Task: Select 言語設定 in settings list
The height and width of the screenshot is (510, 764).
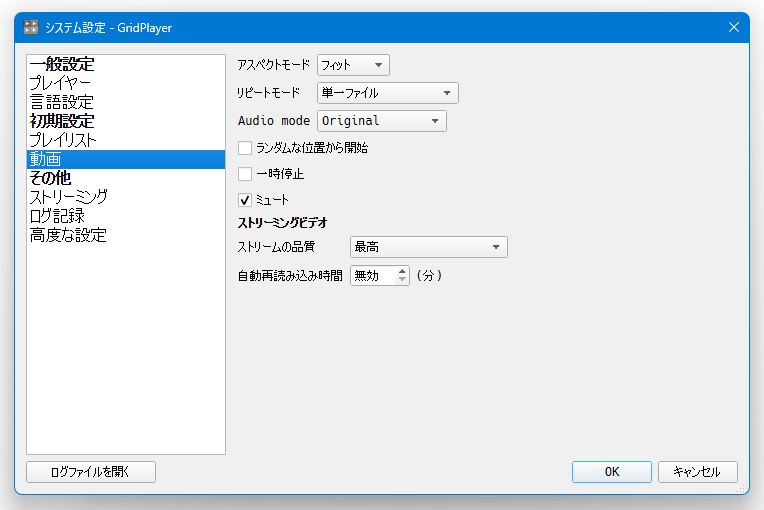Action: click(x=126, y=102)
